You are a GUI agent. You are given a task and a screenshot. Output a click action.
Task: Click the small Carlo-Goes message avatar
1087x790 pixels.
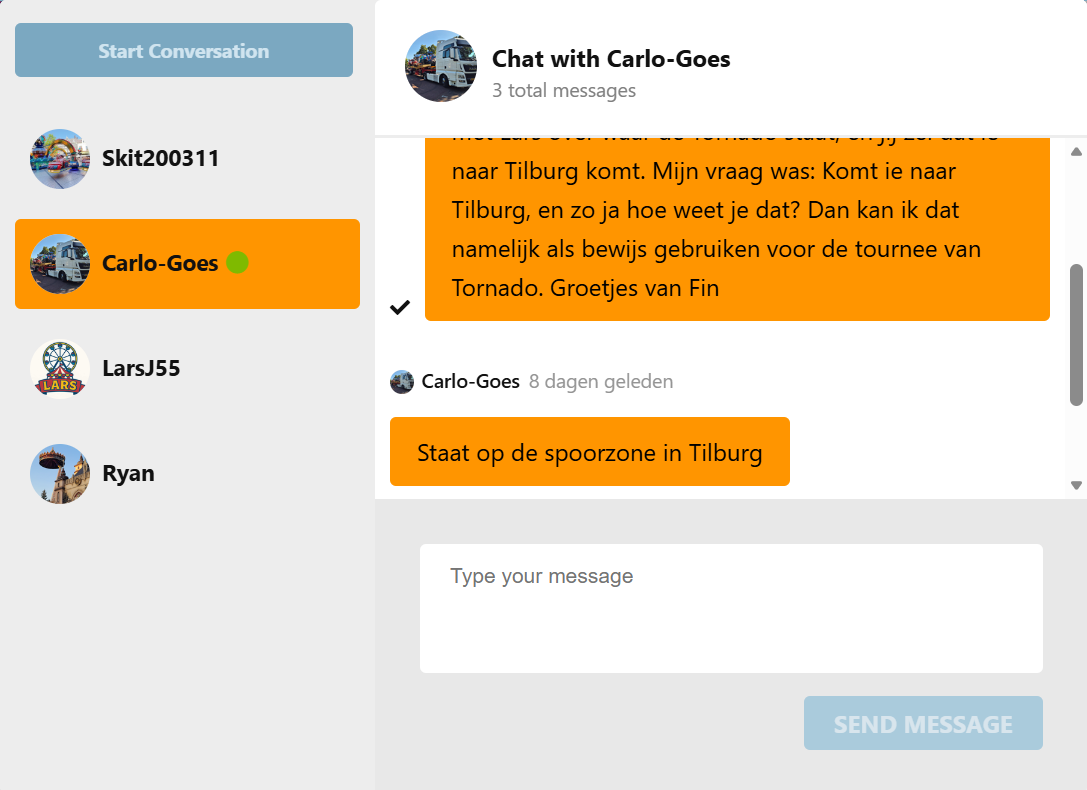coord(402,382)
